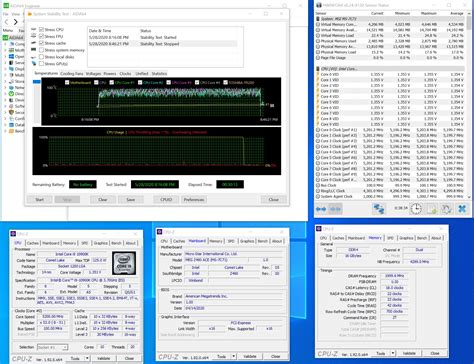This screenshot has width=474, height=364.
Task: Switch to the Statistics tab
Action: 159,74
